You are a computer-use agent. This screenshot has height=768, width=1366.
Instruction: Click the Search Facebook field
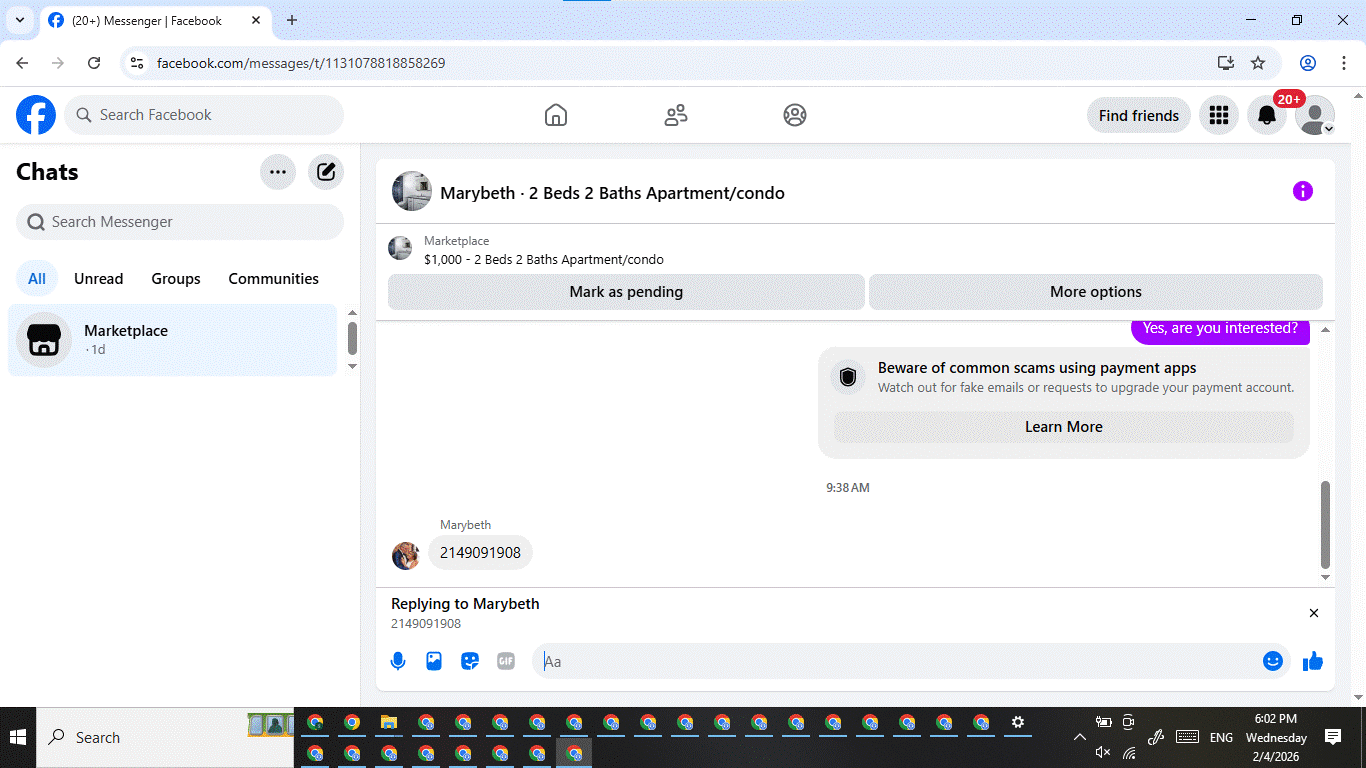pos(204,115)
